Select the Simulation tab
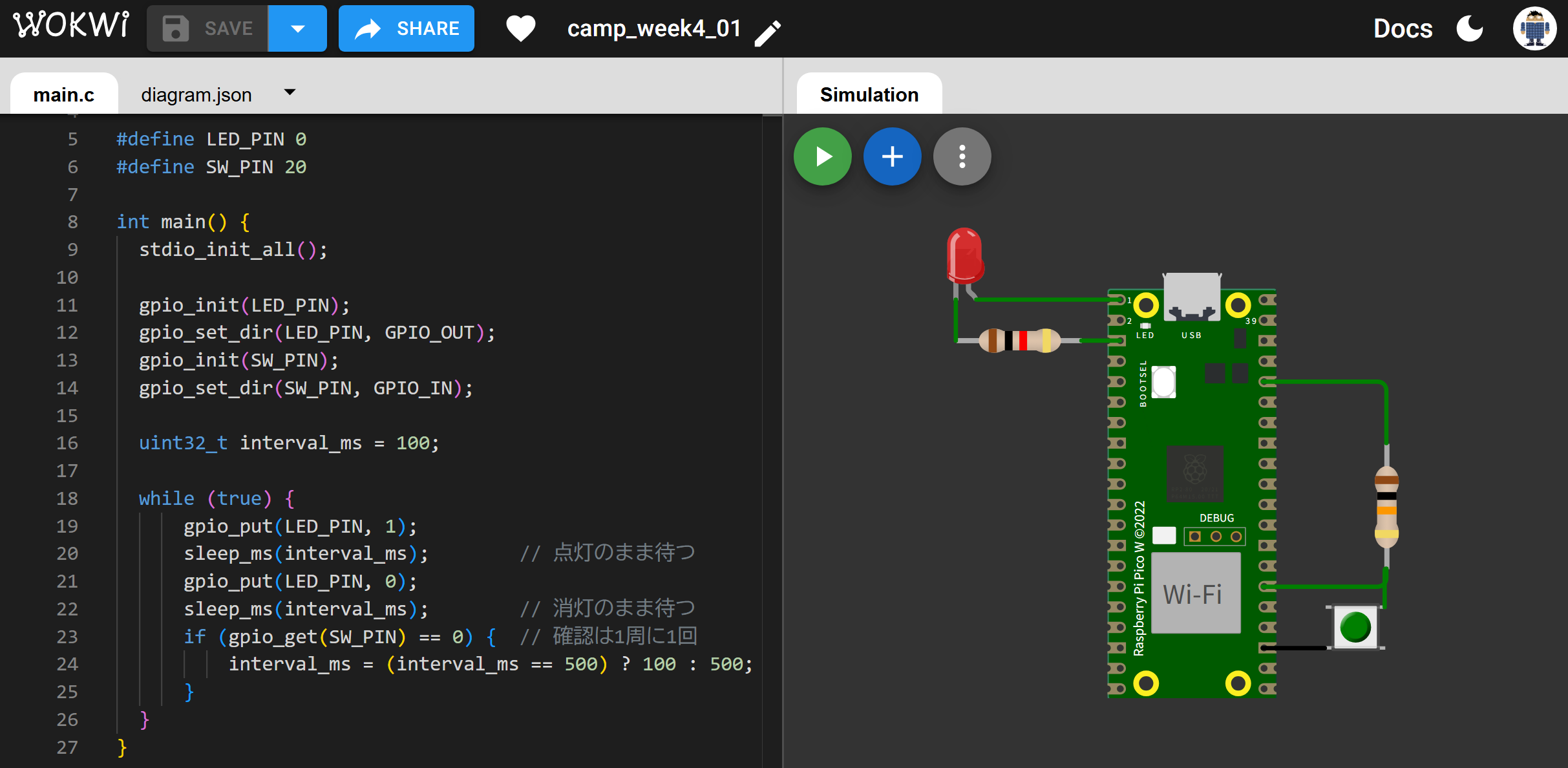1568x768 pixels. click(x=869, y=94)
